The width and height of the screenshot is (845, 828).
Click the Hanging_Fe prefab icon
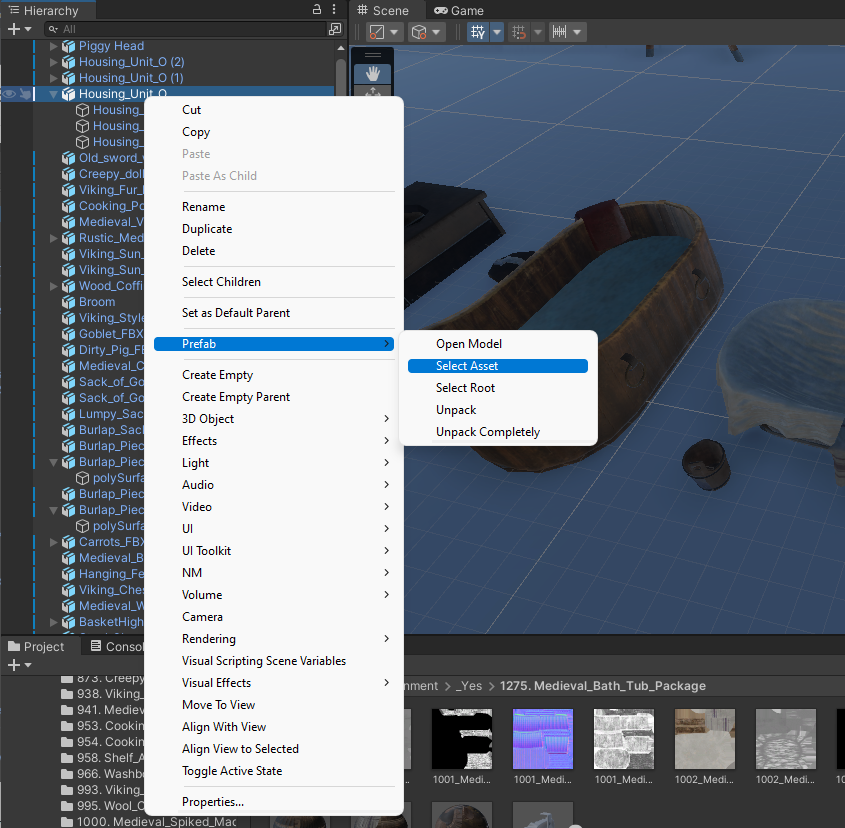point(68,574)
